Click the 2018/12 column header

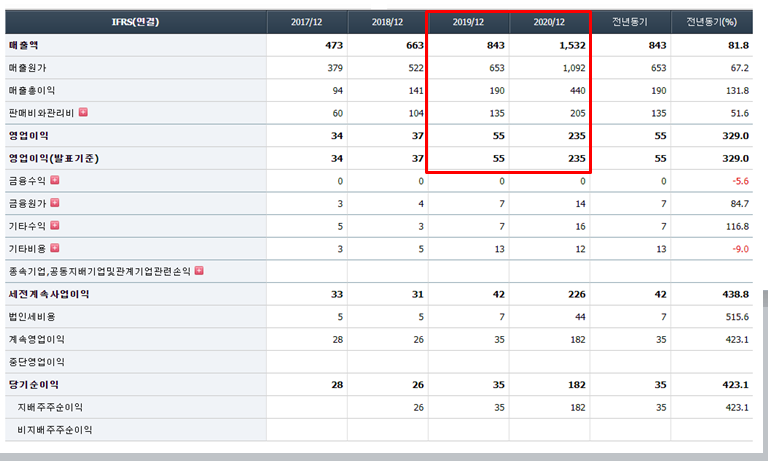tap(387, 22)
